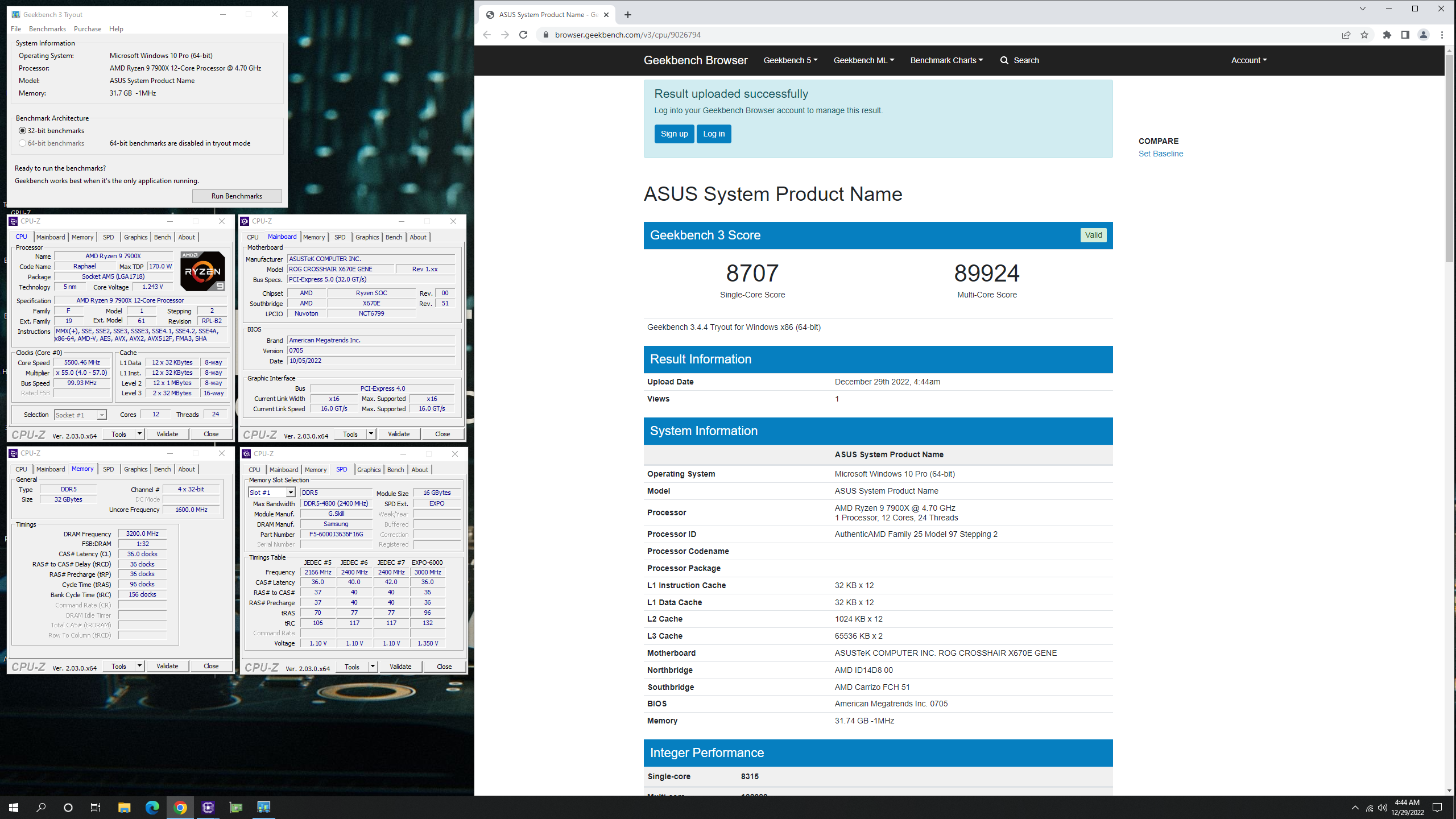1456x819 pixels.
Task: Expand Tools arrow in CPU-Z SPD window
Action: [x=373, y=667]
